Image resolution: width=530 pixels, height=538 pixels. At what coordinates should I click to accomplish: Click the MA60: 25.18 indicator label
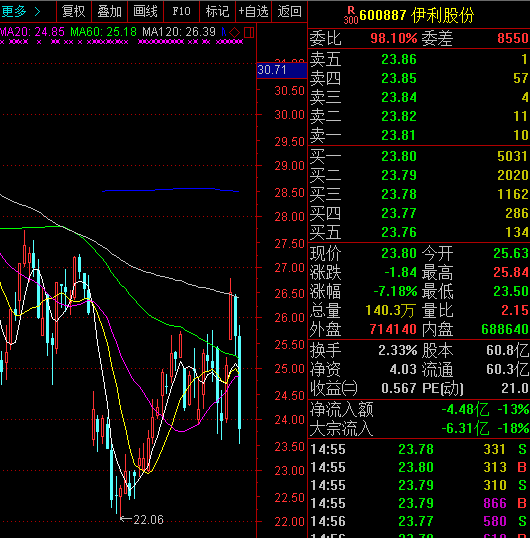coord(104,32)
